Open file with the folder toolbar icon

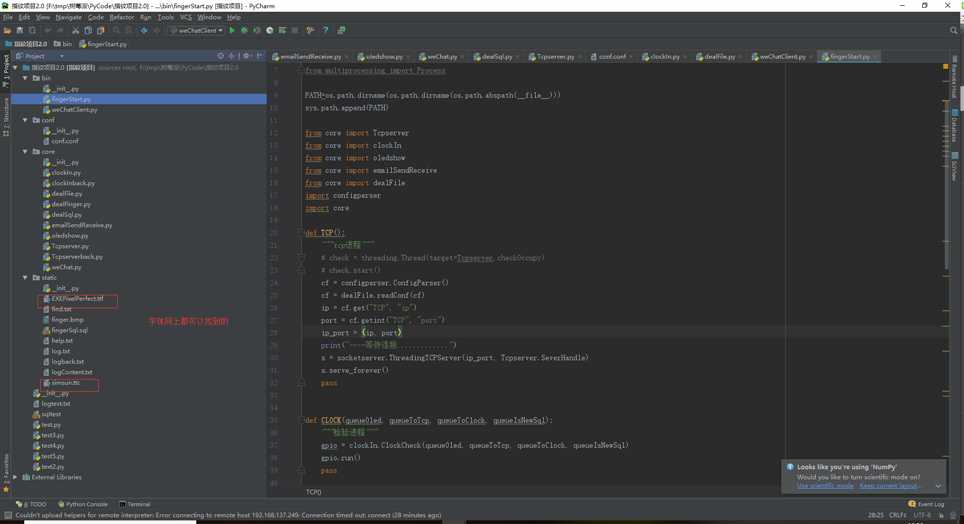click(7, 30)
